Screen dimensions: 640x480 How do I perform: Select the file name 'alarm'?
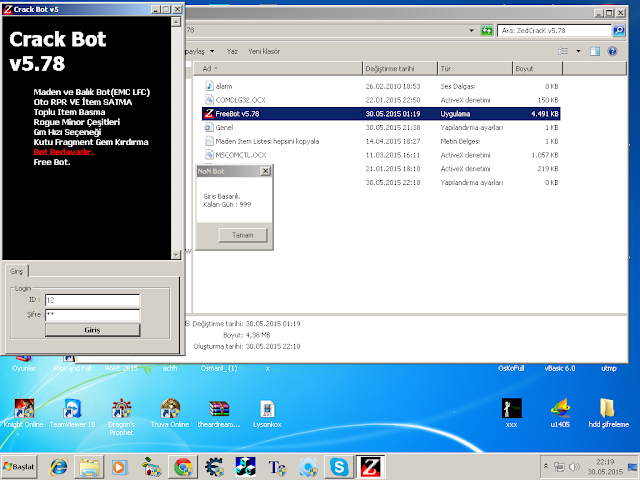(224, 87)
